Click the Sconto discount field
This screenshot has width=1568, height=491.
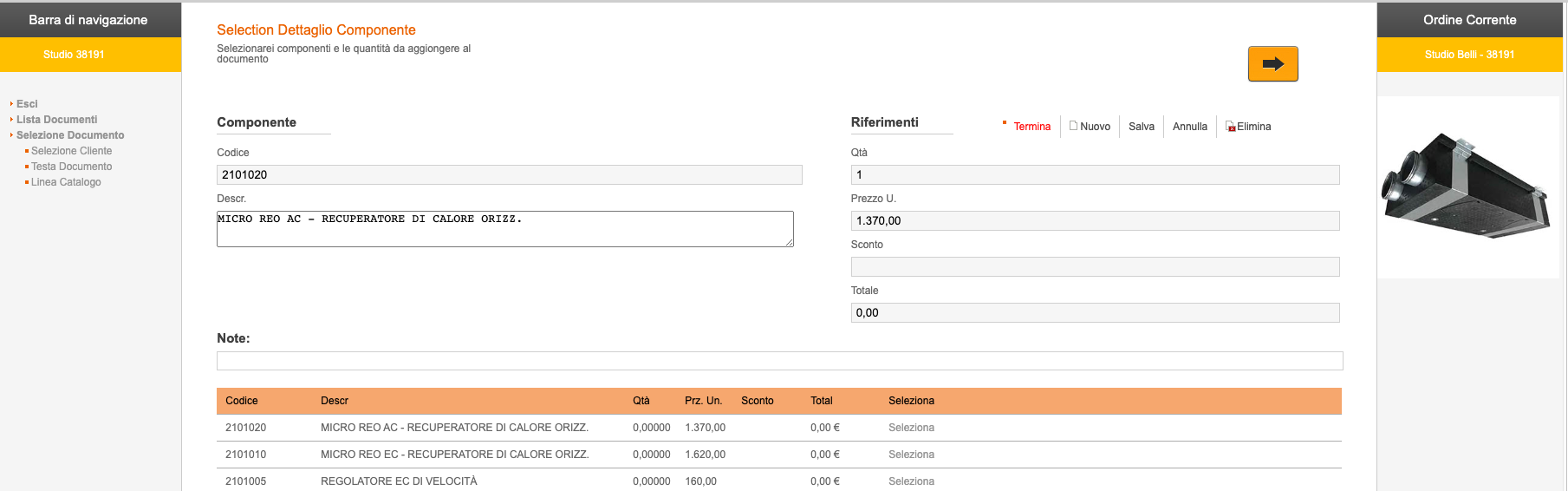click(1095, 267)
